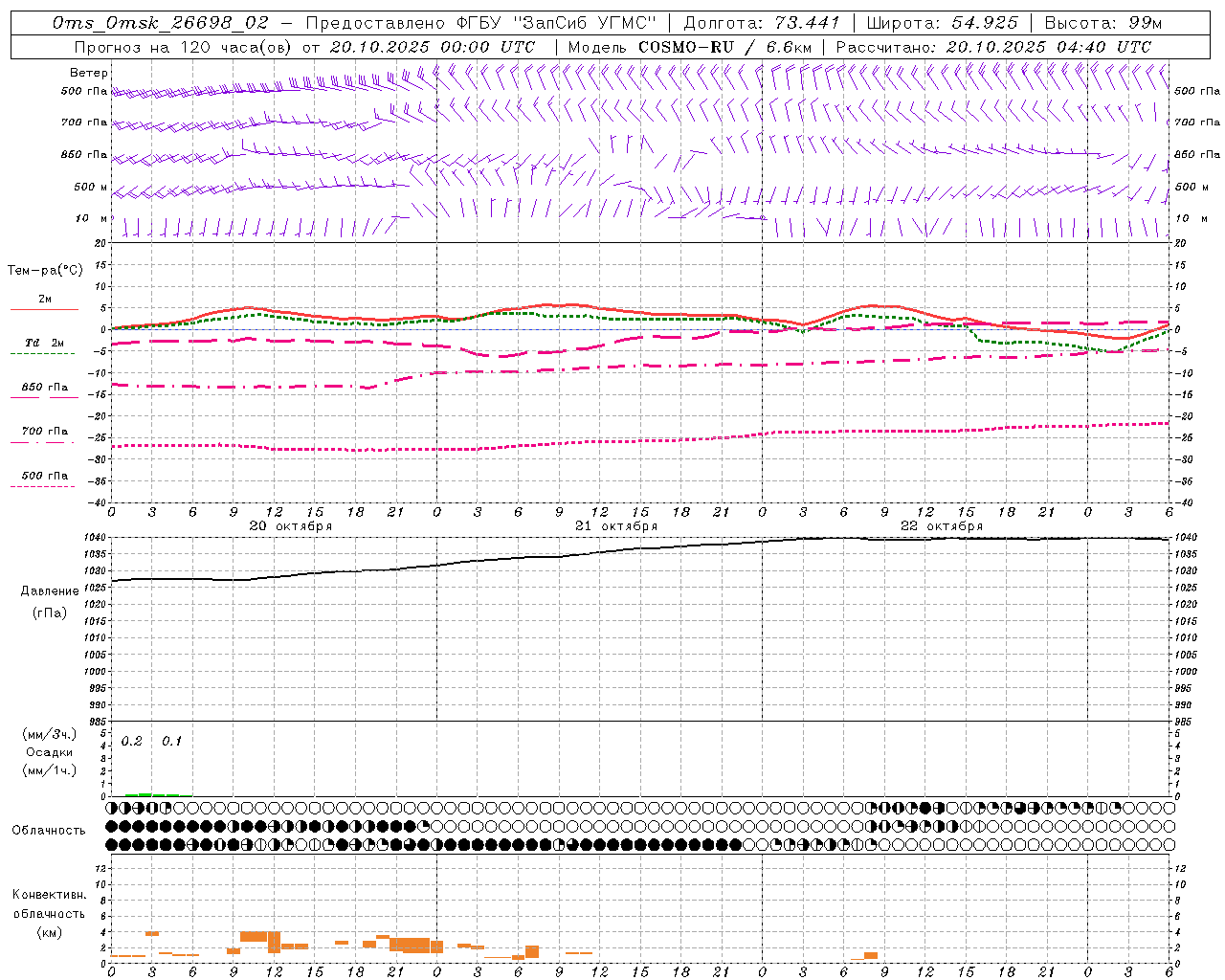Viewport: 1225px width, 980px height.
Task: Click the 0.2 precipitation amount
Action: [131, 742]
